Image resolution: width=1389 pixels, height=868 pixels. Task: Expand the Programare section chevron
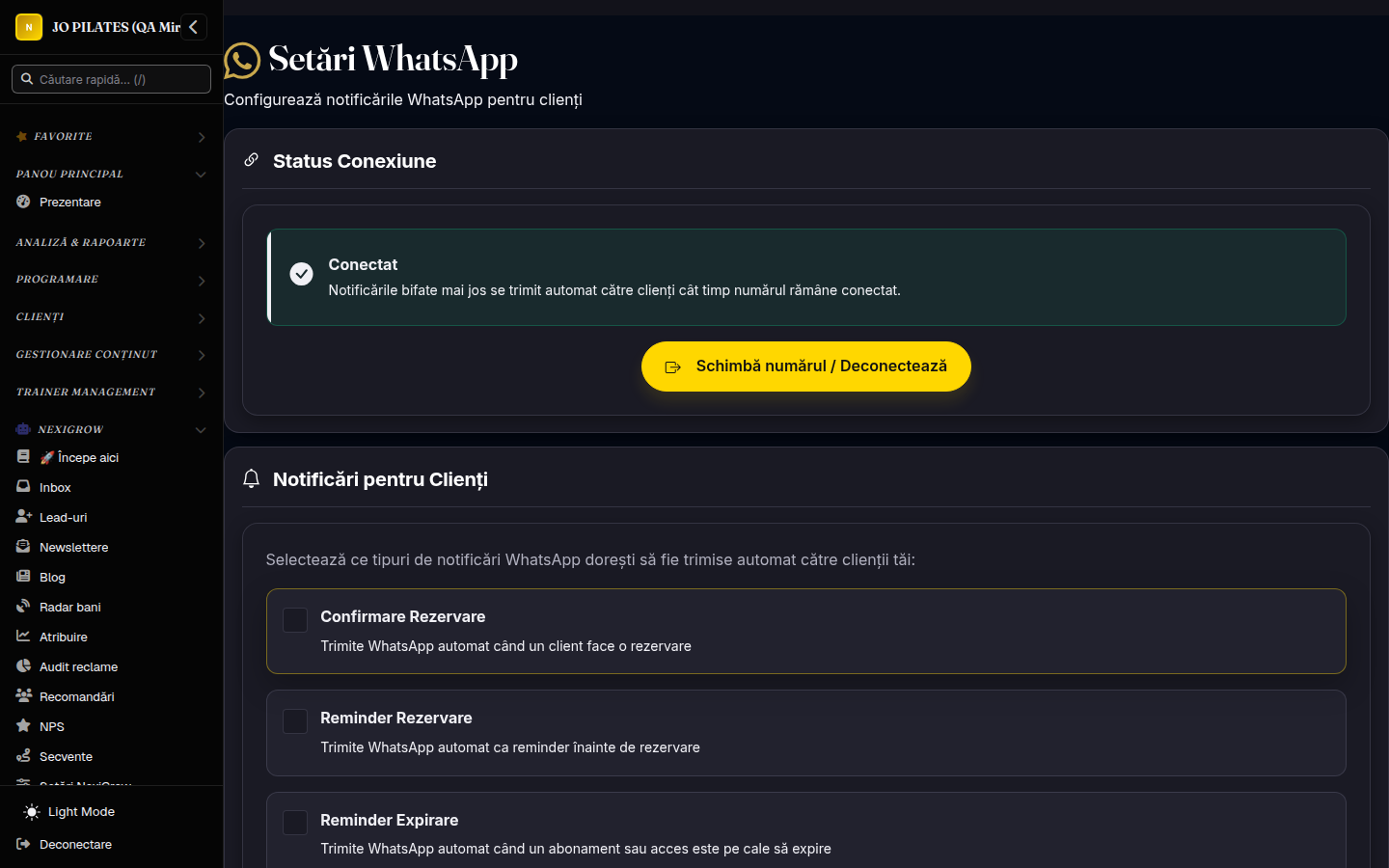click(x=202, y=281)
